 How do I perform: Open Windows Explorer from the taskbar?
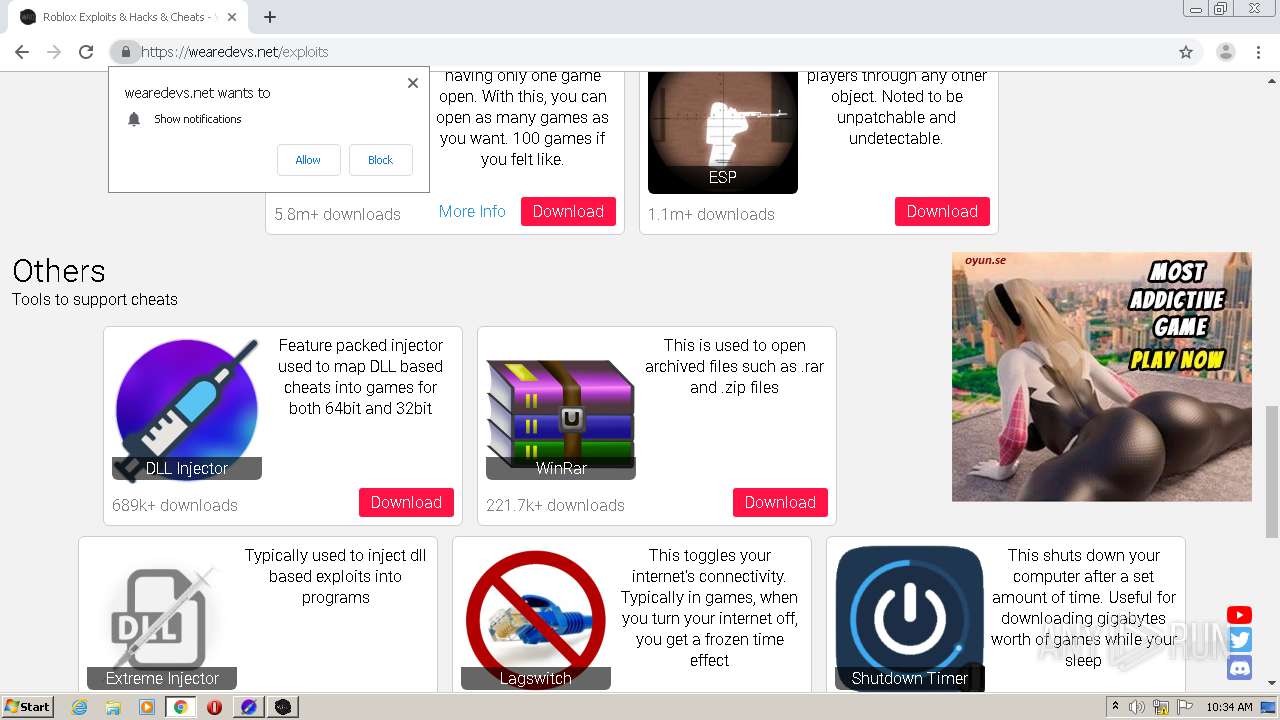pyautogui.click(x=113, y=707)
